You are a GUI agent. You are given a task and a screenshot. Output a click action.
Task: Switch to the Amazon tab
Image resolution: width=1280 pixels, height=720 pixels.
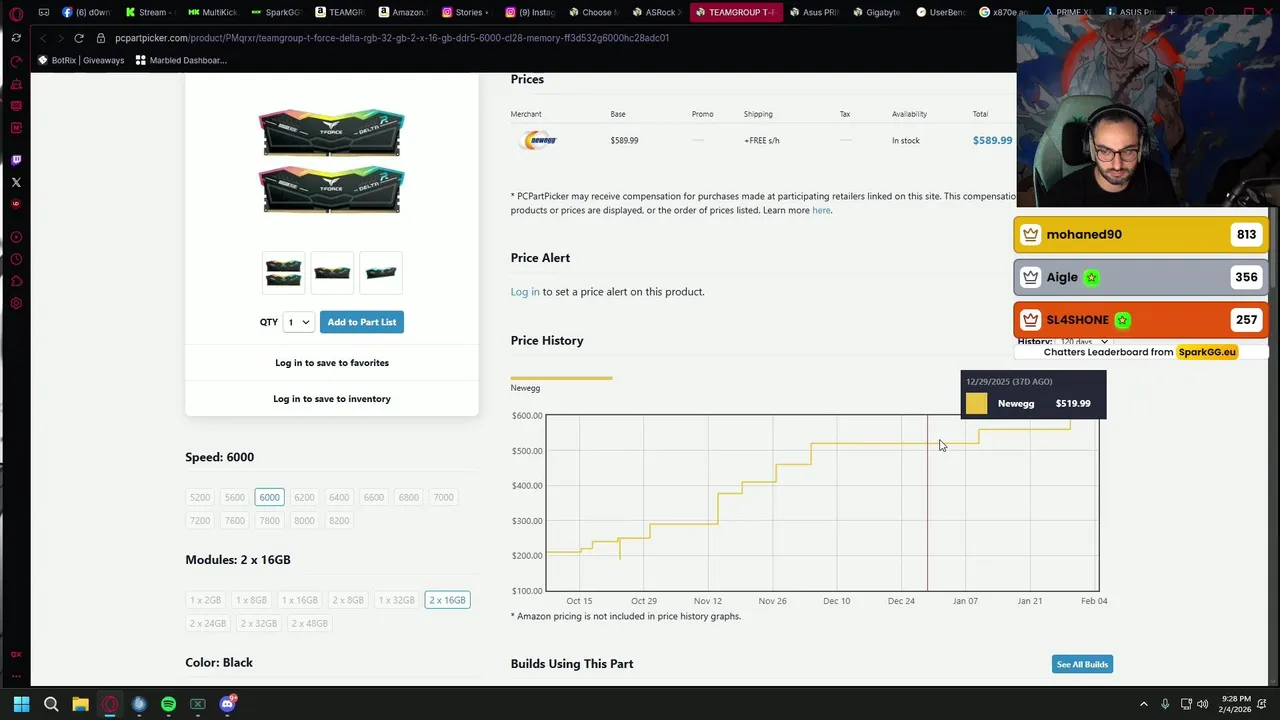[401, 12]
